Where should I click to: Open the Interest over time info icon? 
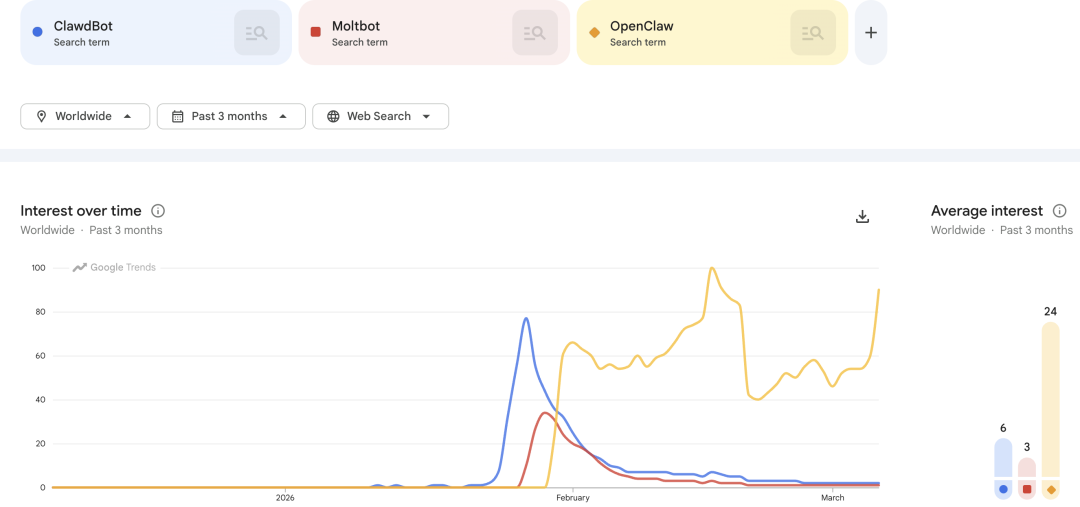coord(158,211)
